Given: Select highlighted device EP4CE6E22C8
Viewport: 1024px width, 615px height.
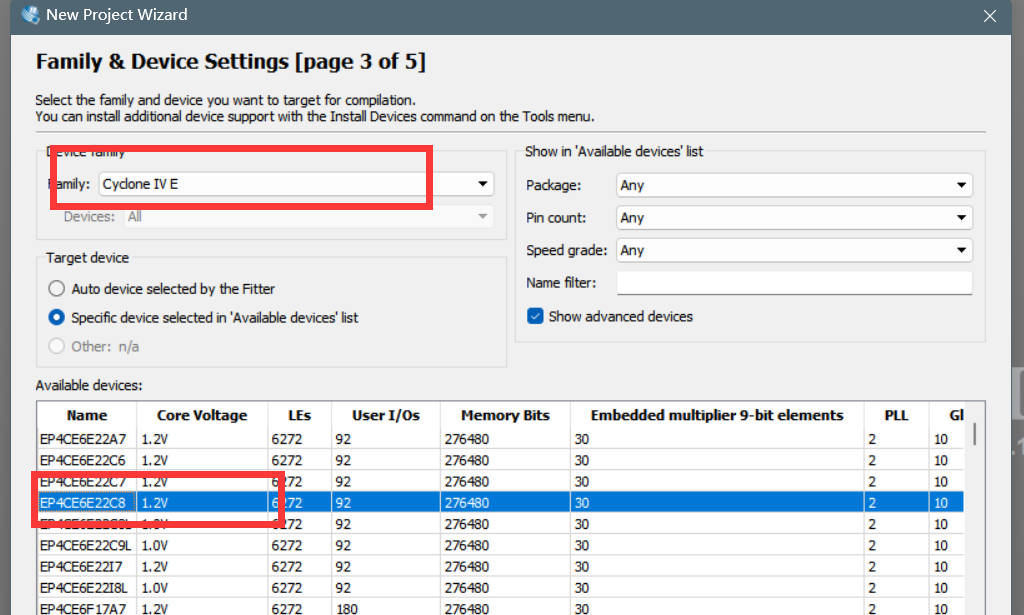Looking at the screenshot, I should click(500, 503).
